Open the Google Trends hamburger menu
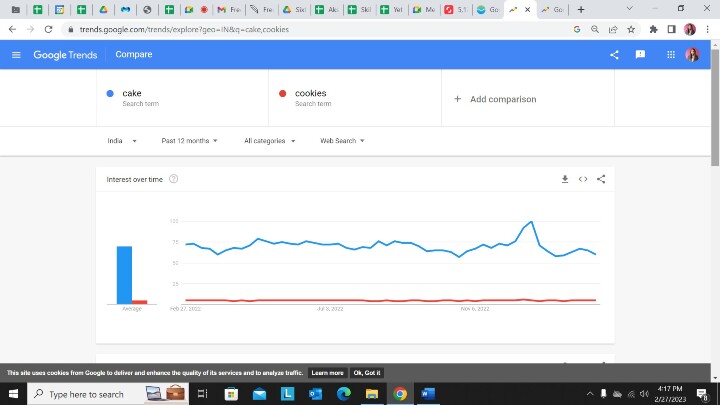 point(16,55)
